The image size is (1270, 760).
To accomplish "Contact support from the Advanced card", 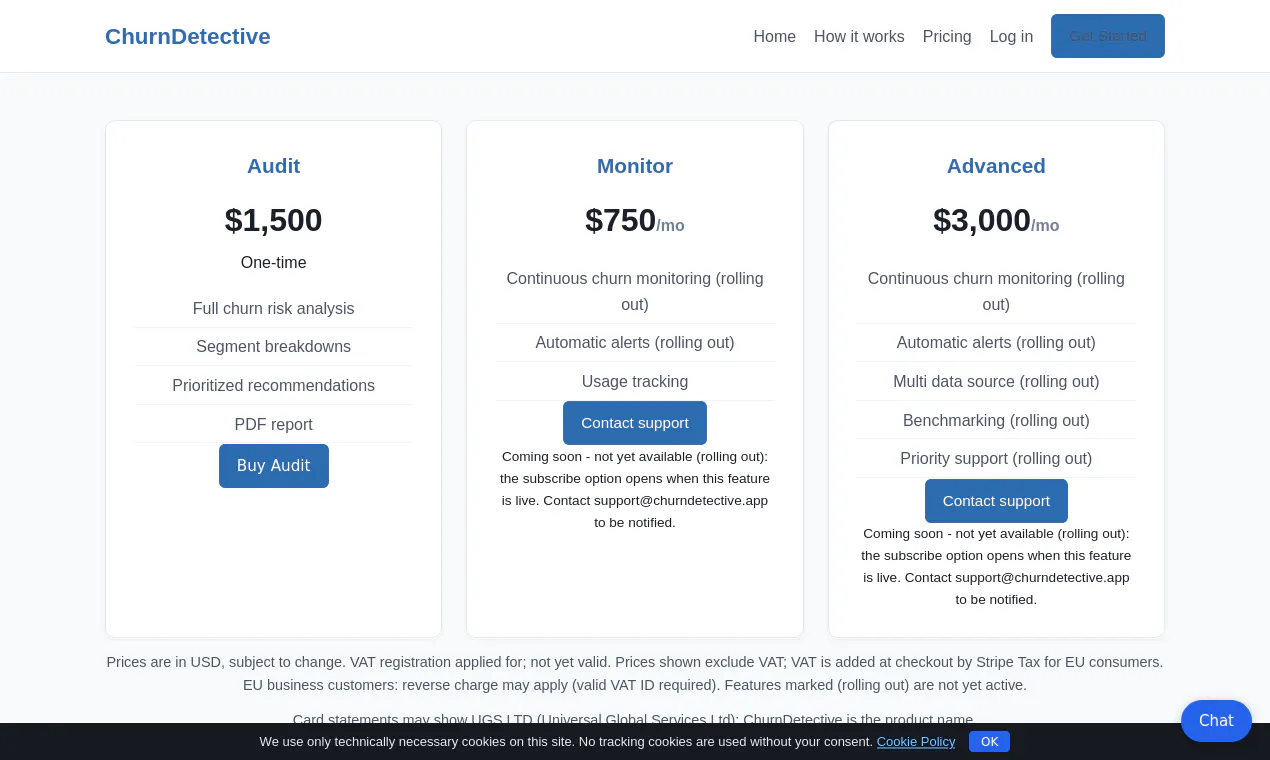I will point(996,501).
